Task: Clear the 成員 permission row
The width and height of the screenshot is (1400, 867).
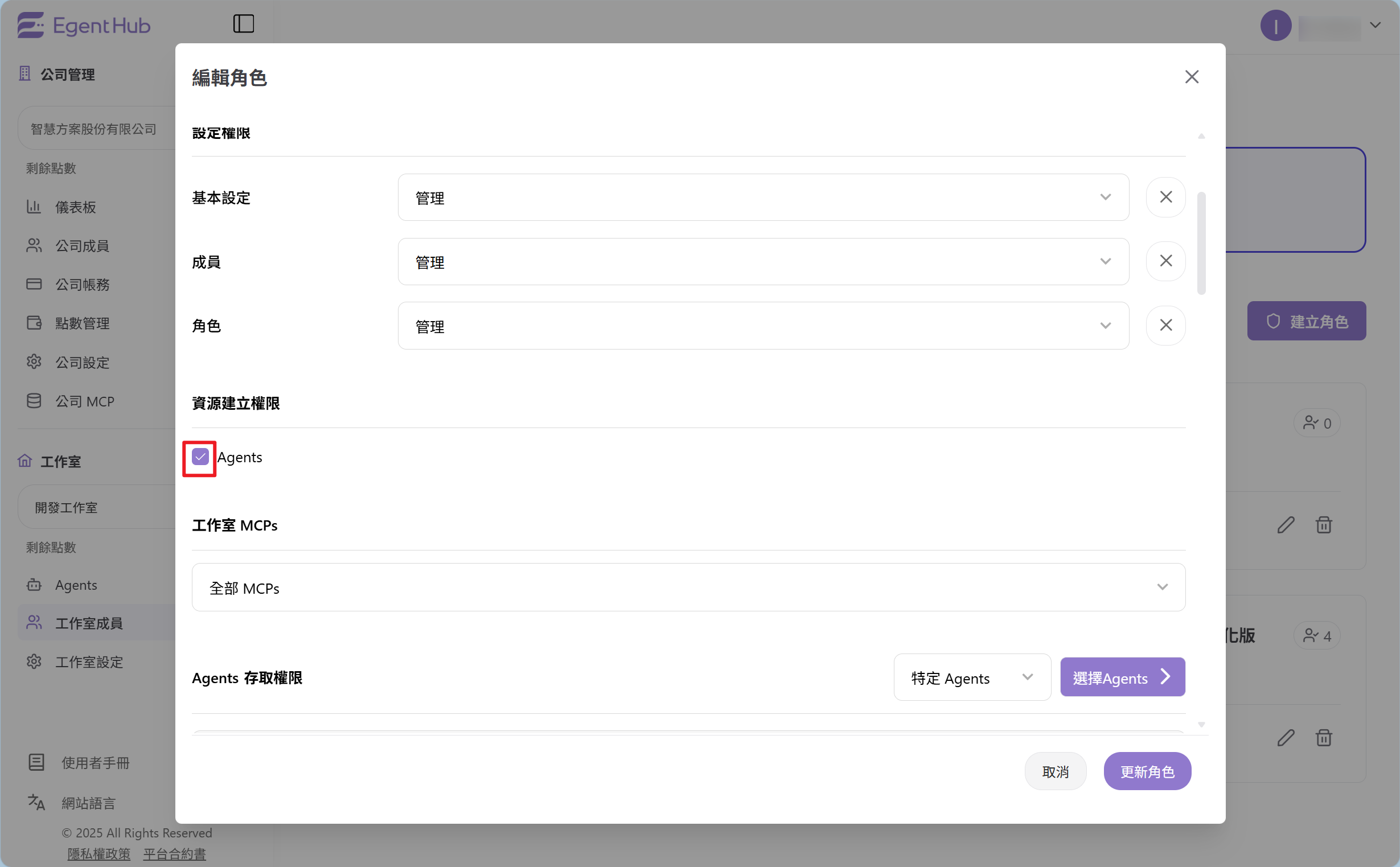Action: 1165,261
